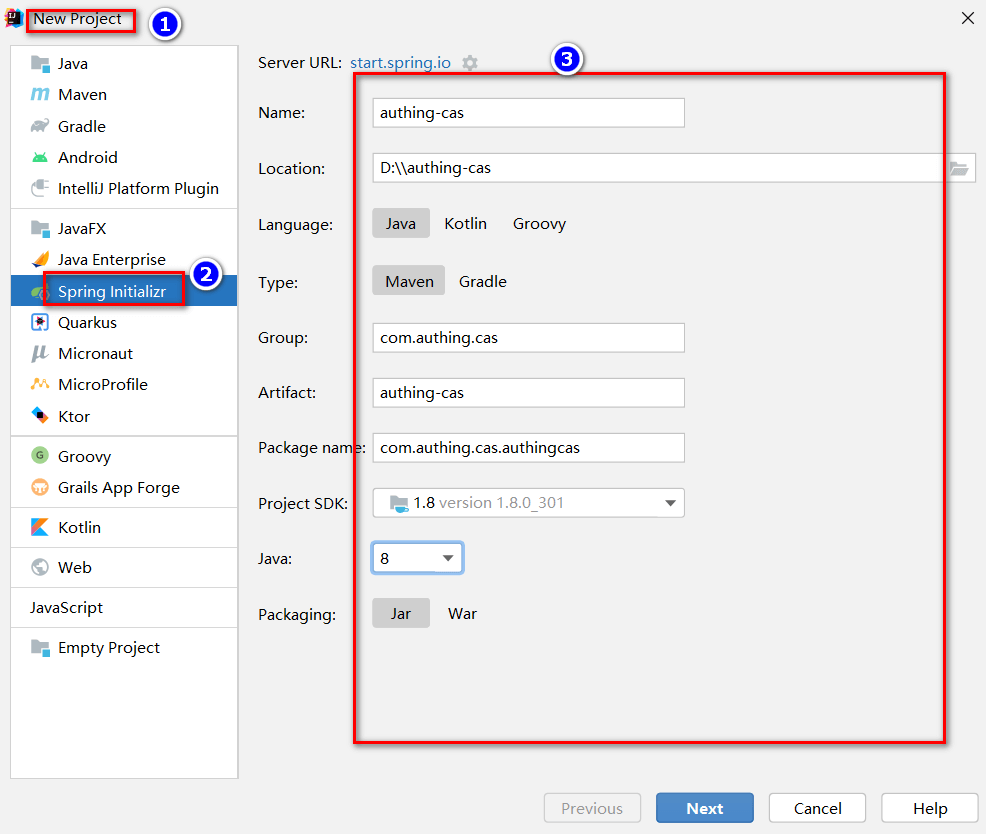This screenshot has height=834, width=986.
Task: Select Micronaut in the generator list
Action: (x=95, y=353)
